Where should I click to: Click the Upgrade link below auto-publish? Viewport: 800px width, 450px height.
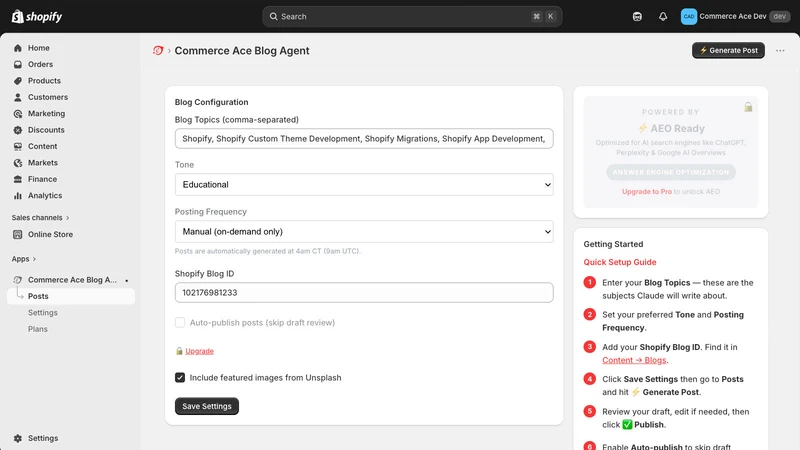(x=199, y=351)
